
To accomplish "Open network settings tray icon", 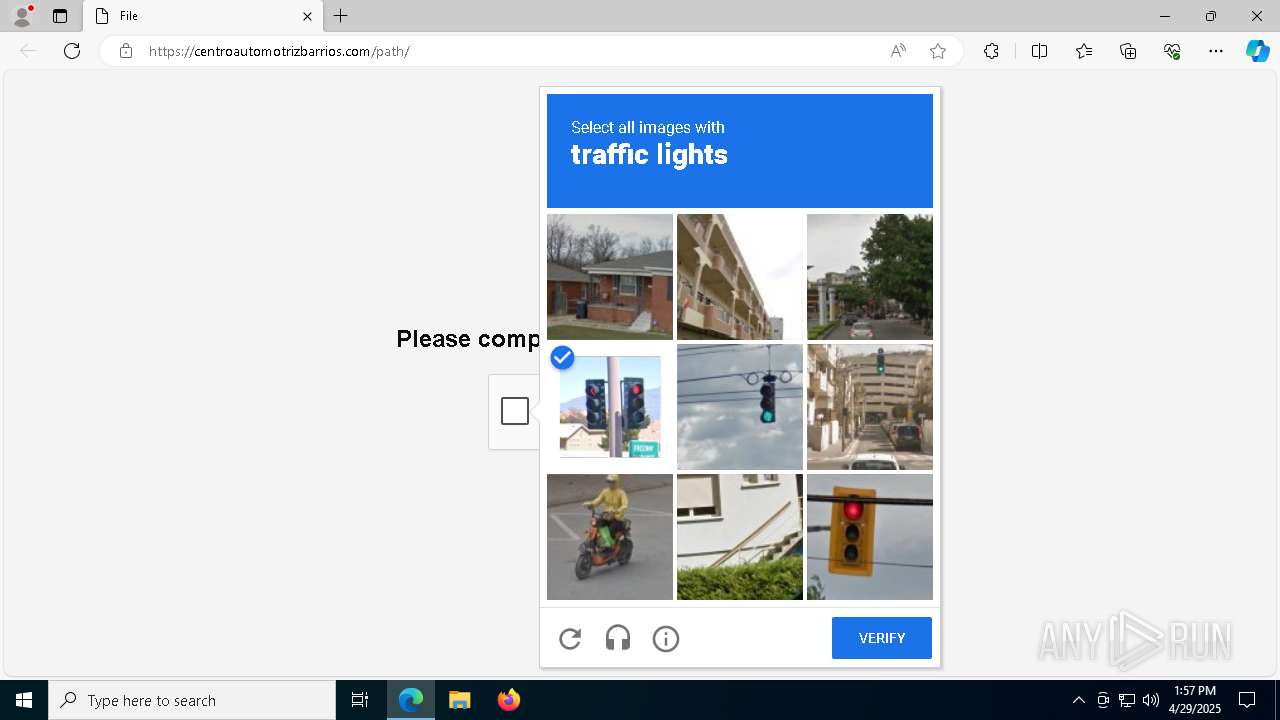I will [1127, 700].
